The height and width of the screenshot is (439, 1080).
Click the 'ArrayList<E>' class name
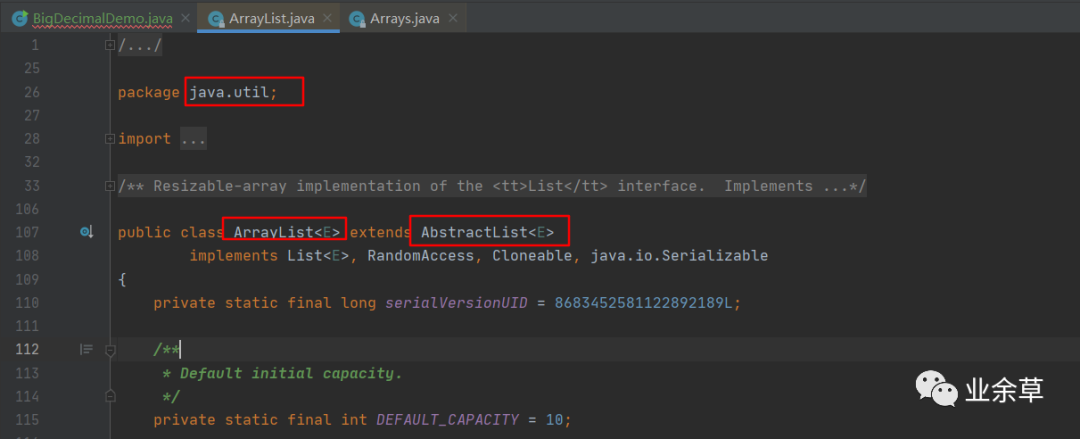click(287, 232)
